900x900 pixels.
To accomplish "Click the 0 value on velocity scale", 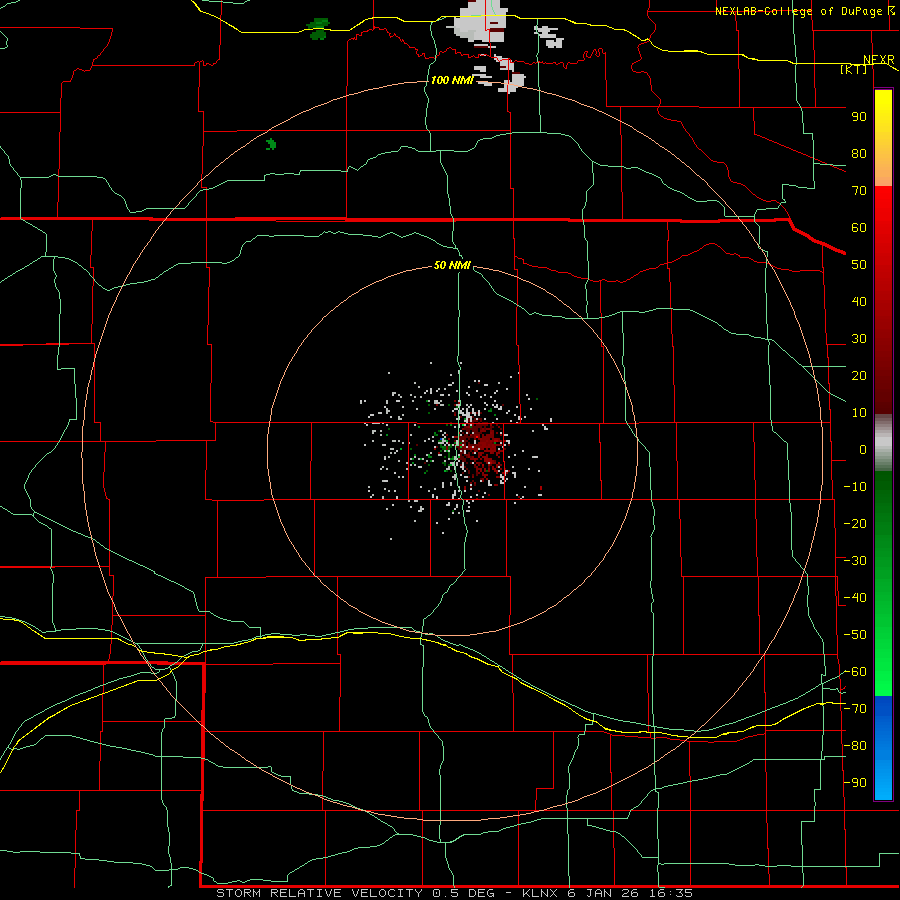I will [x=863, y=450].
